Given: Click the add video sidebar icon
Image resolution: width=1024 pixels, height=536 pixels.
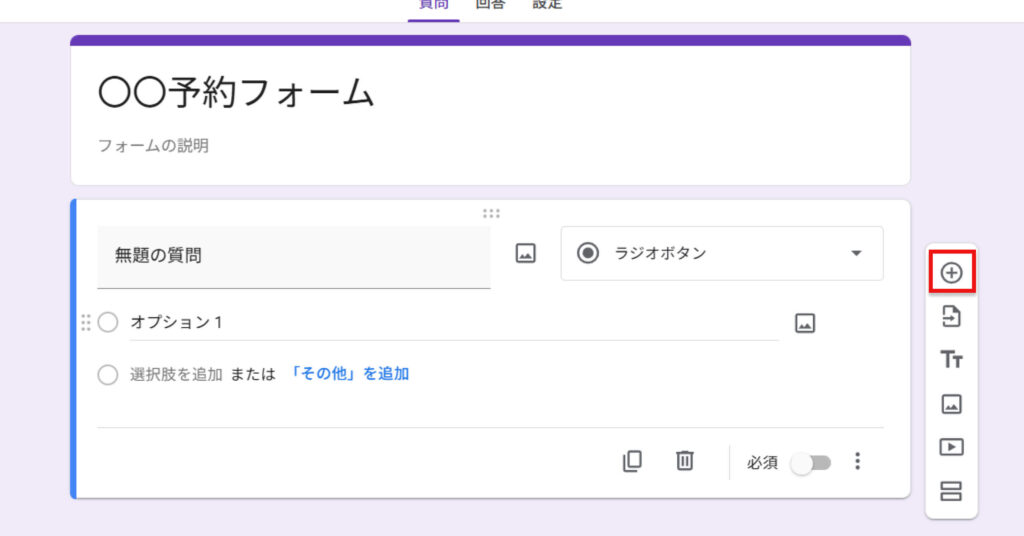Looking at the screenshot, I should 951,447.
